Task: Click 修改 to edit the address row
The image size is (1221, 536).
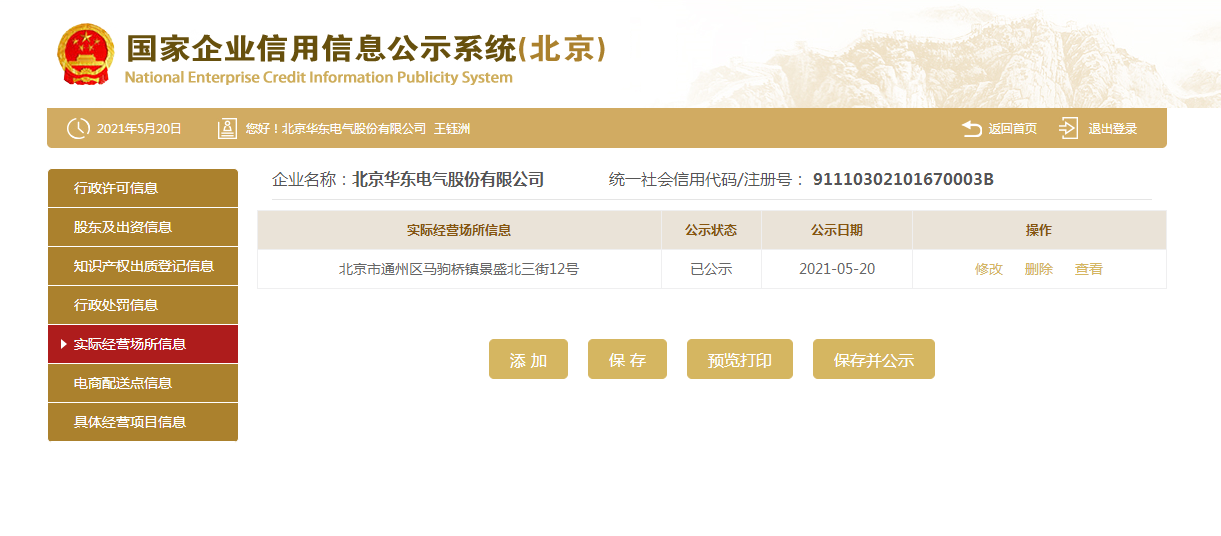Action: coord(989,269)
